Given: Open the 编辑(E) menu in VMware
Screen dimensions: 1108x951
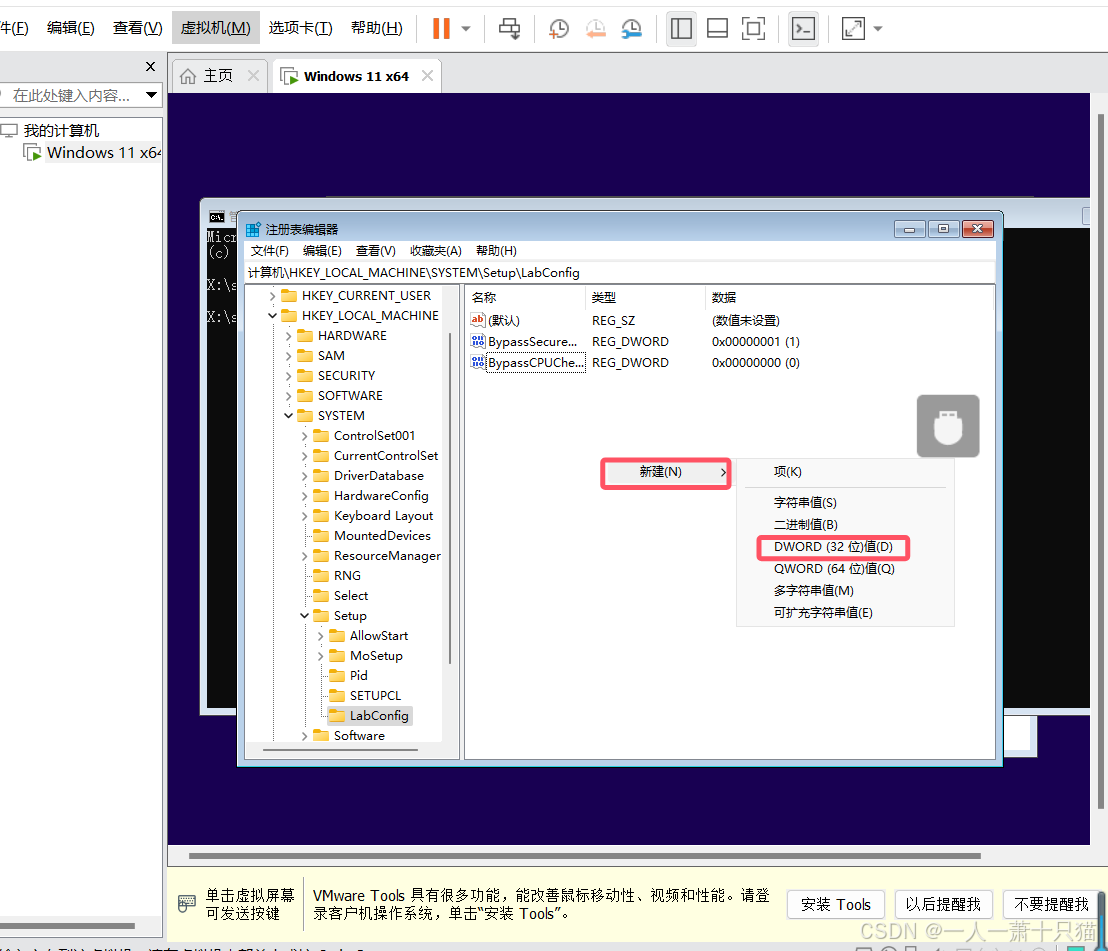Looking at the screenshot, I should coord(71,28).
